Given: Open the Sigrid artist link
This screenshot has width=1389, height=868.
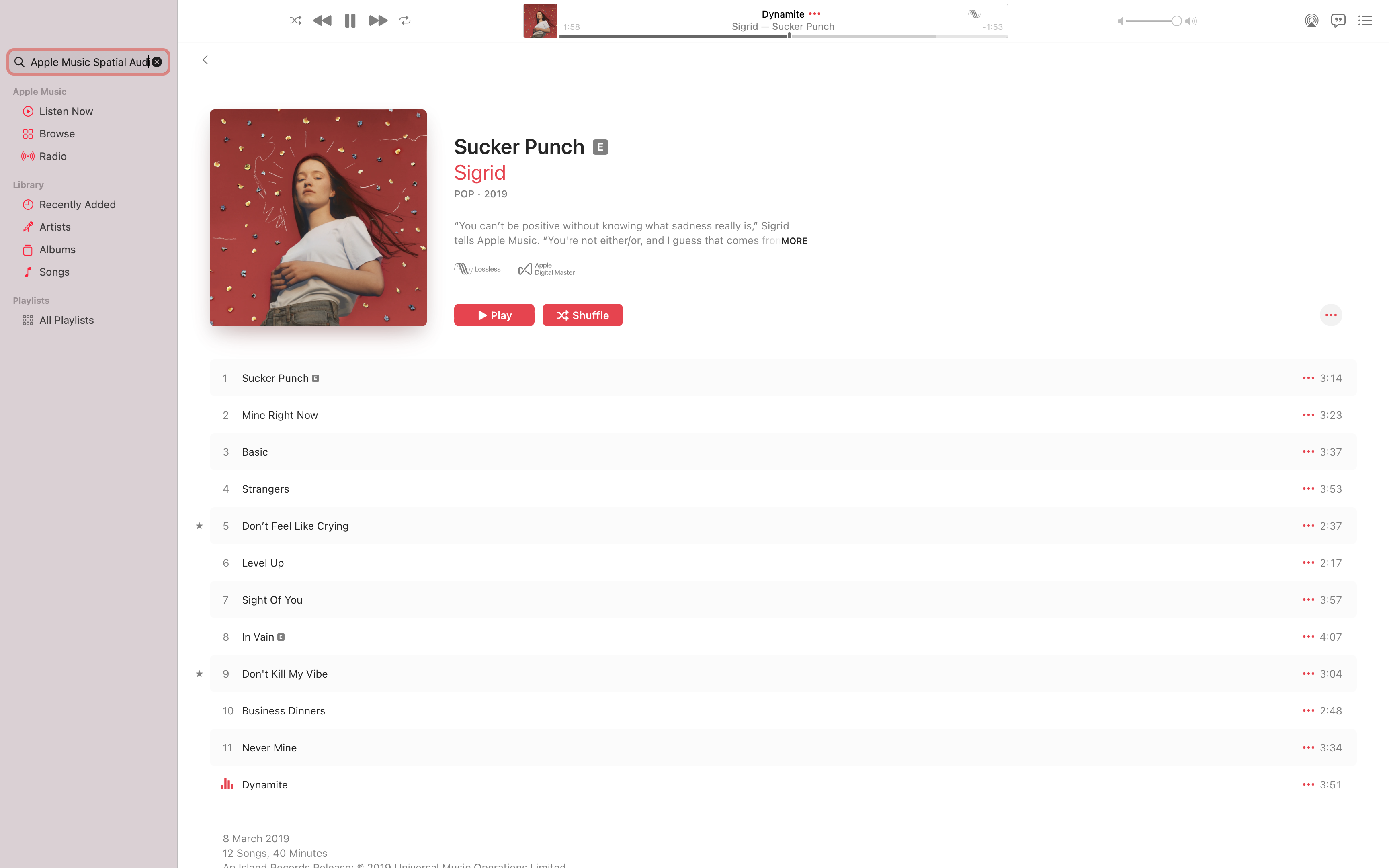Looking at the screenshot, I should [x=480, y=173].
